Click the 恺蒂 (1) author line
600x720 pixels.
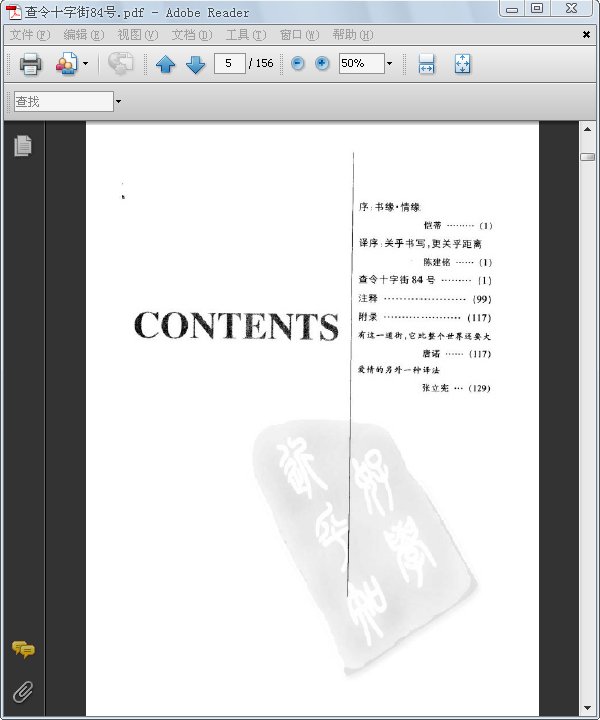click(458, 225)
